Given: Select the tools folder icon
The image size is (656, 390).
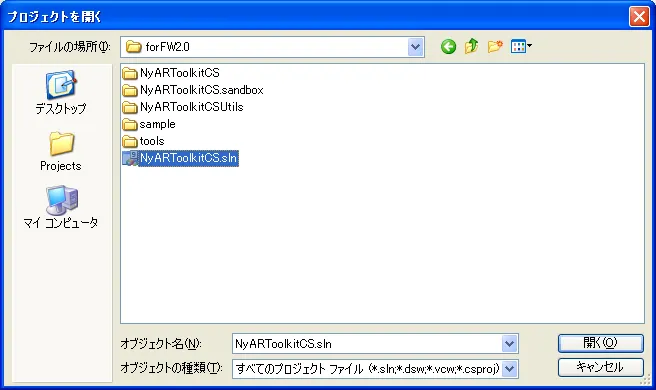Looking at the screenshot, I should 130,141.
